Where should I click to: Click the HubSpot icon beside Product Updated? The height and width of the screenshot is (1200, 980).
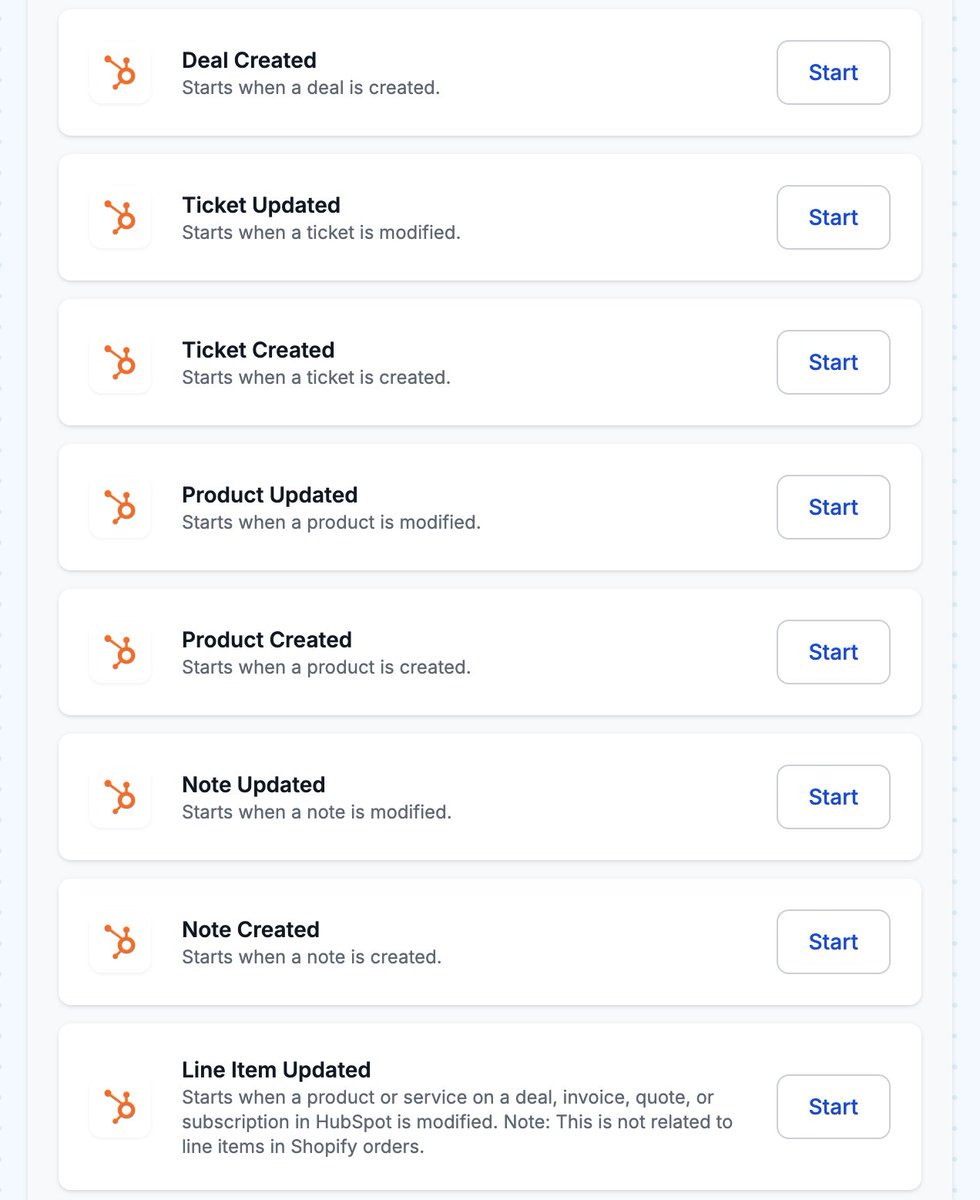120,507
